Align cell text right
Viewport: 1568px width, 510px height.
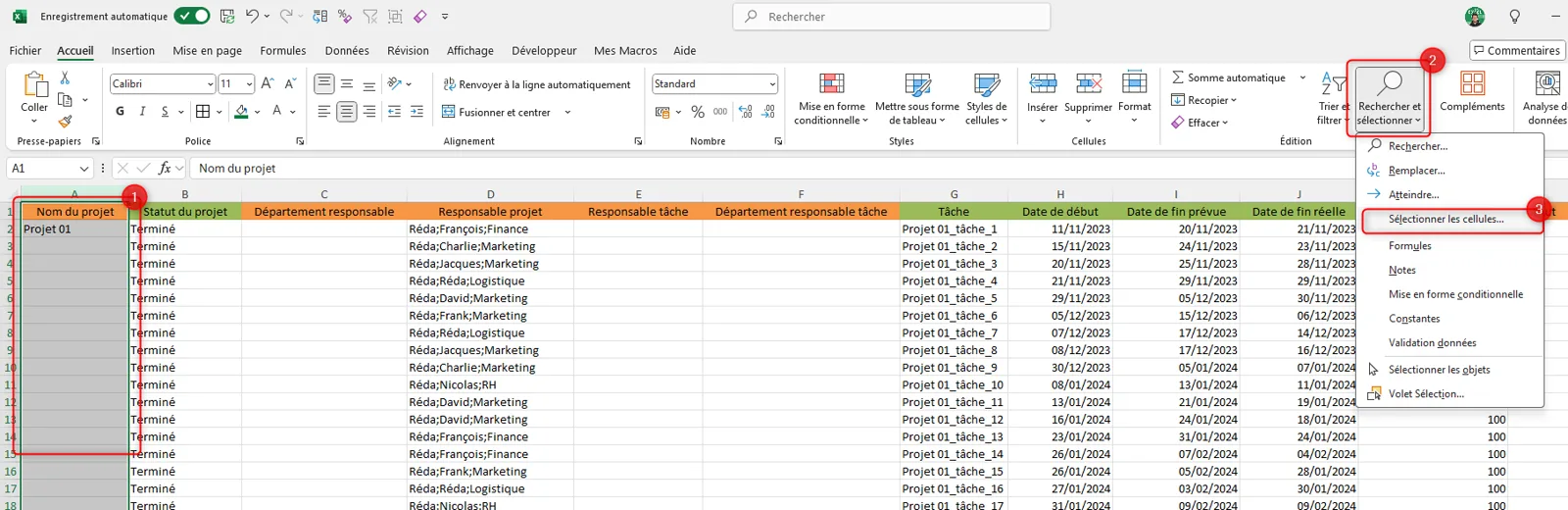pos(368,112)
